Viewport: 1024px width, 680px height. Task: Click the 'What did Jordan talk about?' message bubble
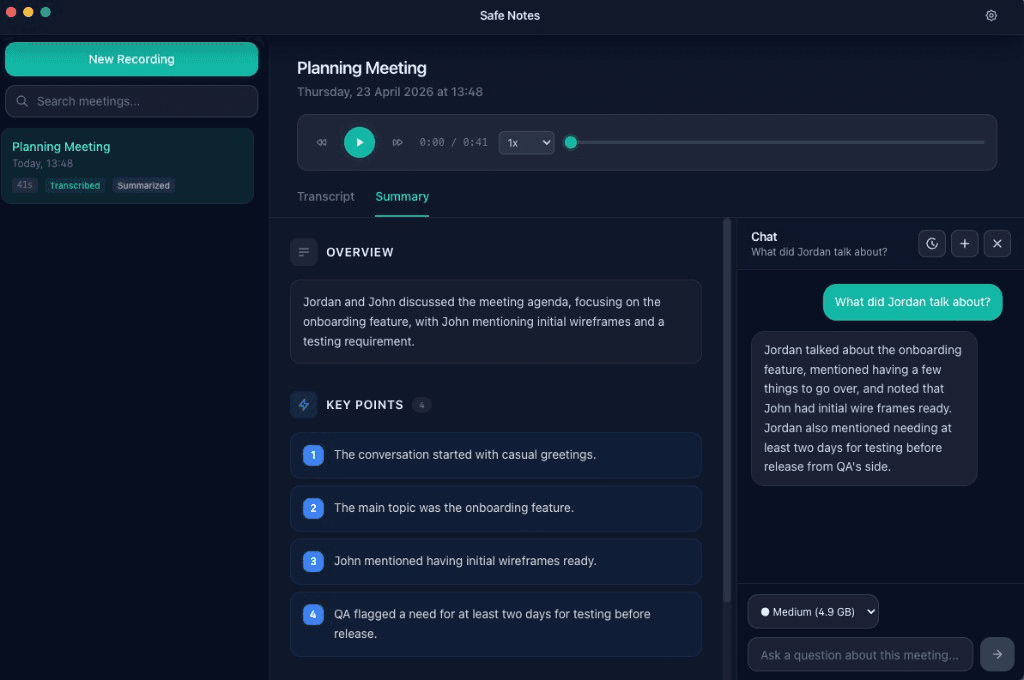coord(912,302)
